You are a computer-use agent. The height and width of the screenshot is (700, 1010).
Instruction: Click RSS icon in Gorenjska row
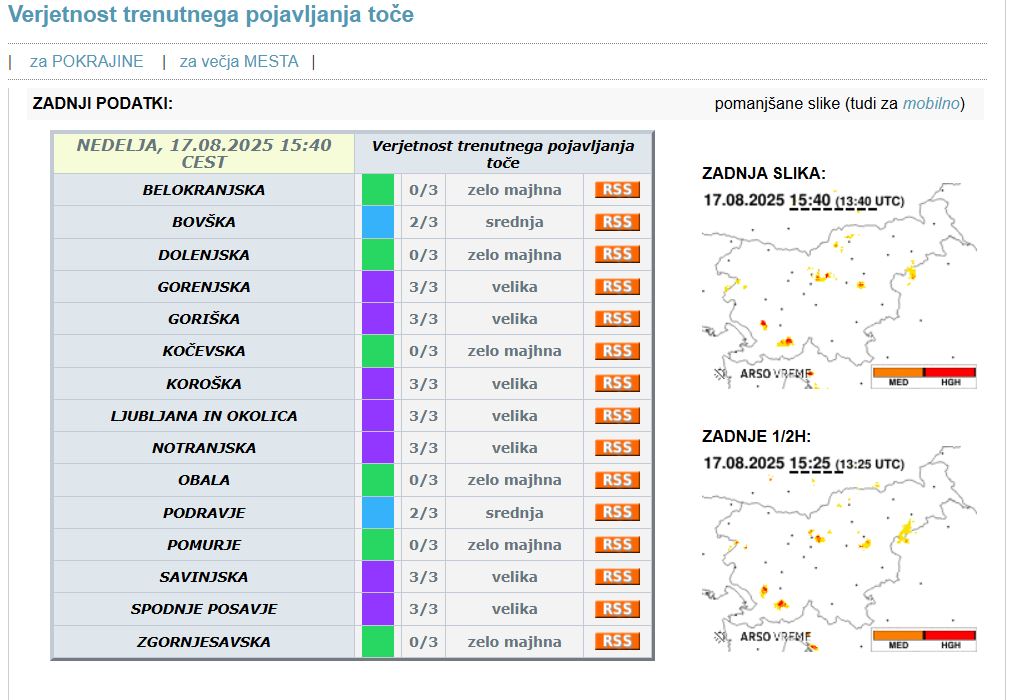[617, 287]
